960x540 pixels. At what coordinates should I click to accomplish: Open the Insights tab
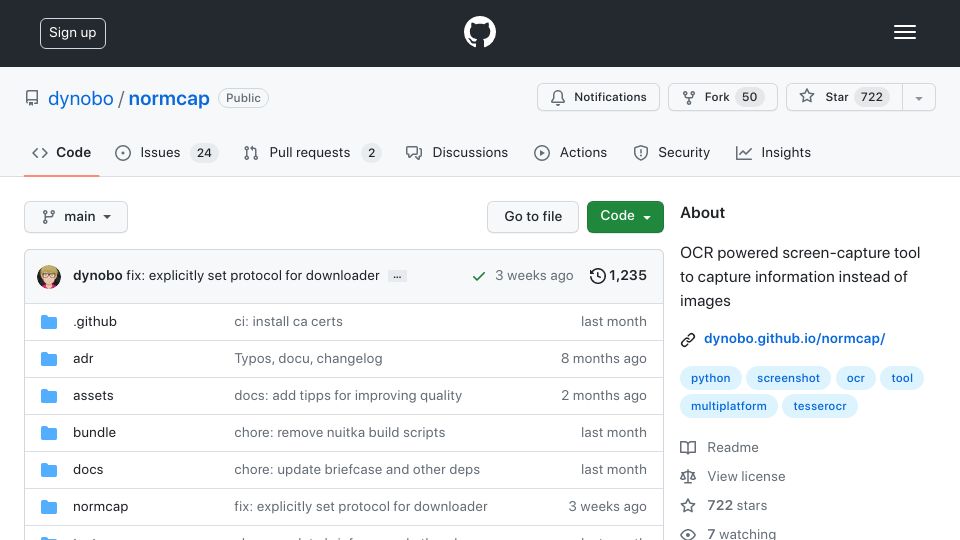(773, 152)
